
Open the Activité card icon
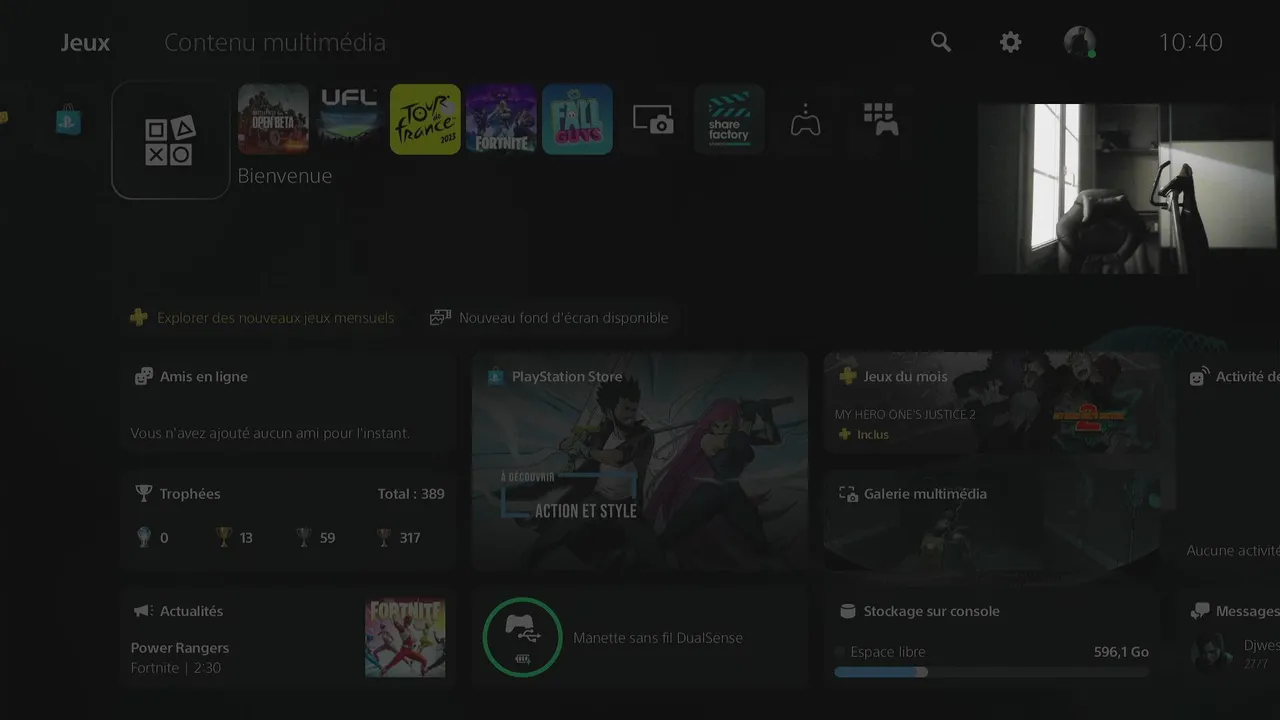(x=1198, y=377)
